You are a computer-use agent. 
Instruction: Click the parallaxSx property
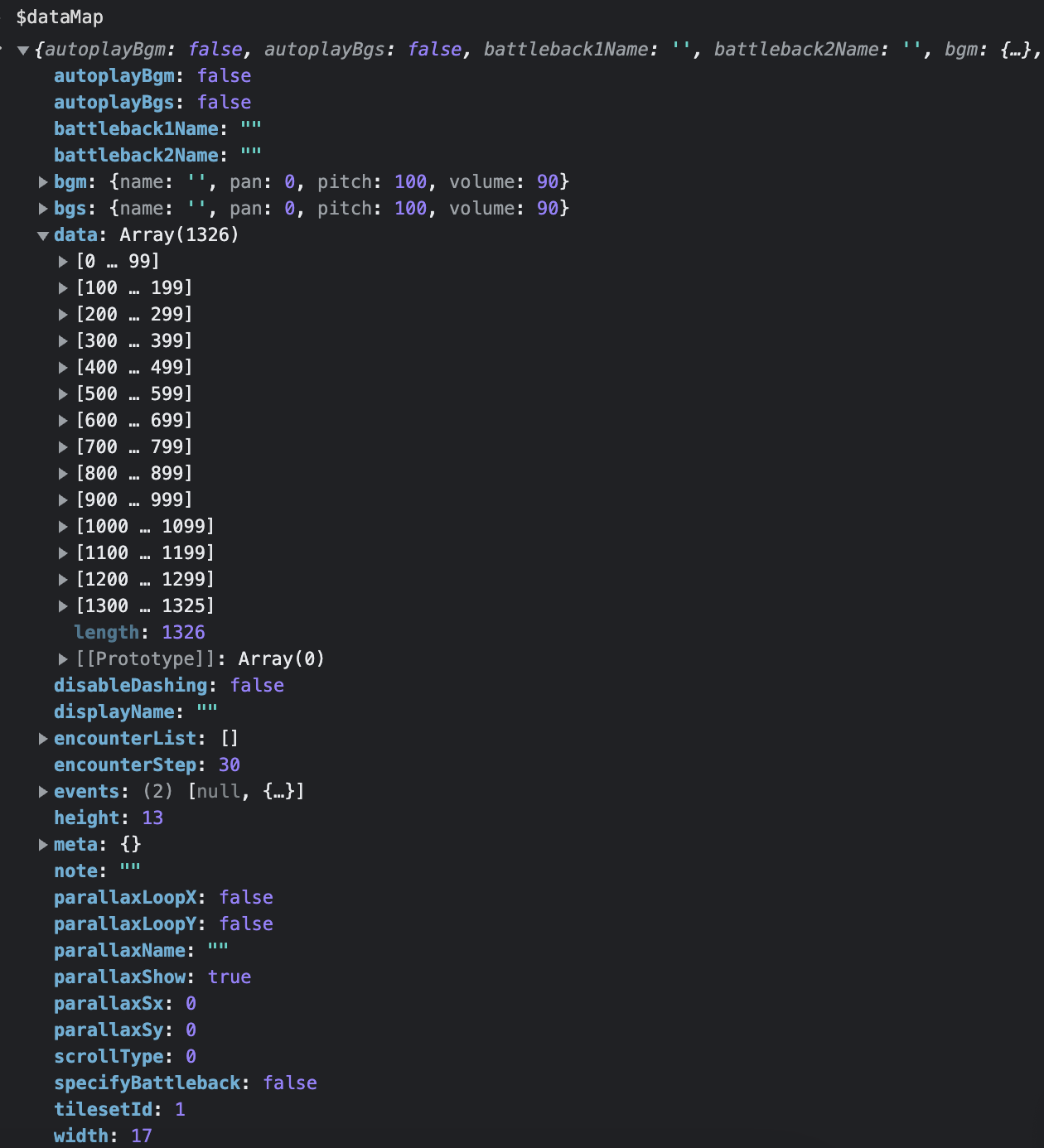coord(109,1004)
